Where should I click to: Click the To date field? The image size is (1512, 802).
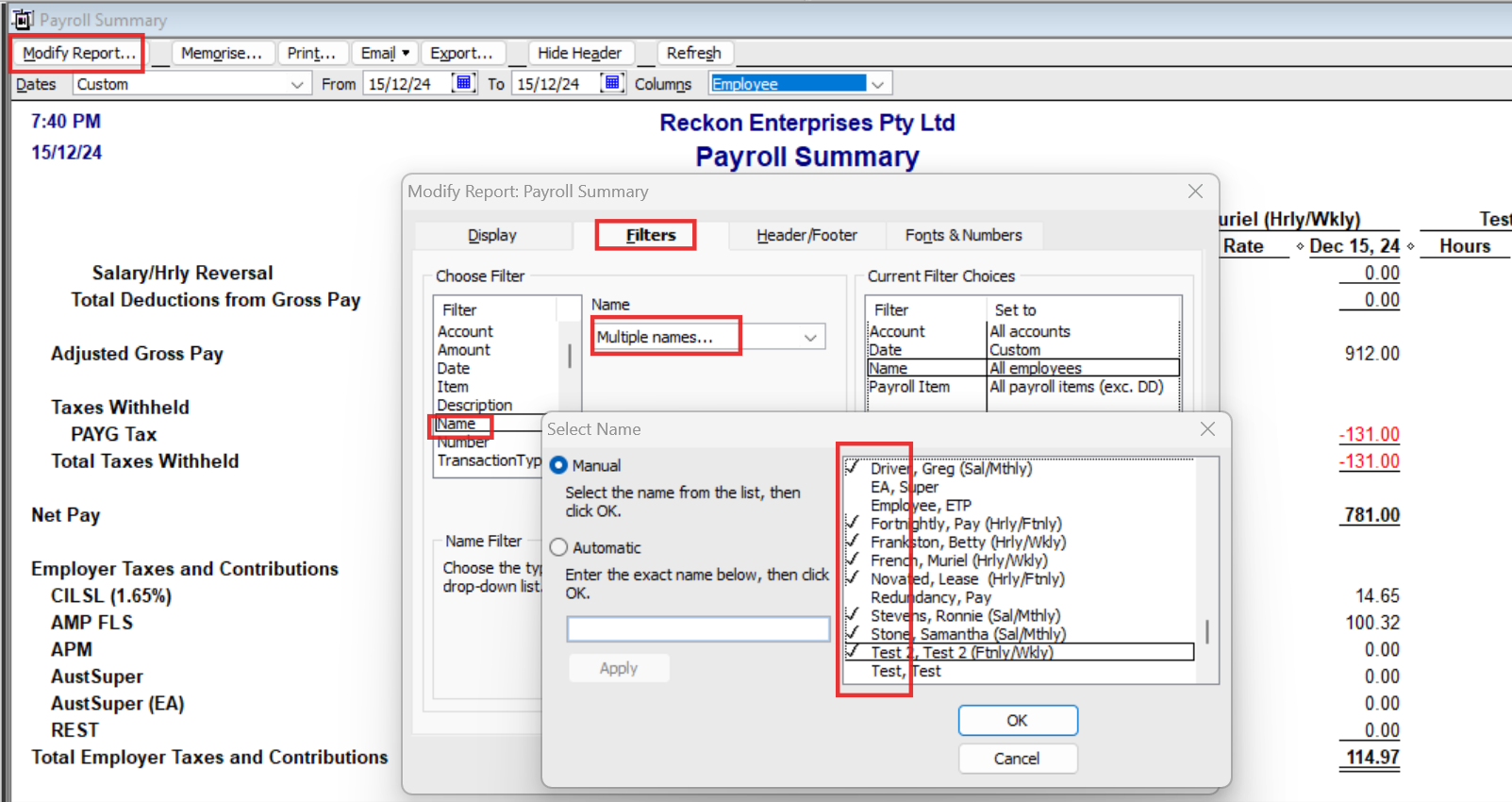[x=555, y=84]
